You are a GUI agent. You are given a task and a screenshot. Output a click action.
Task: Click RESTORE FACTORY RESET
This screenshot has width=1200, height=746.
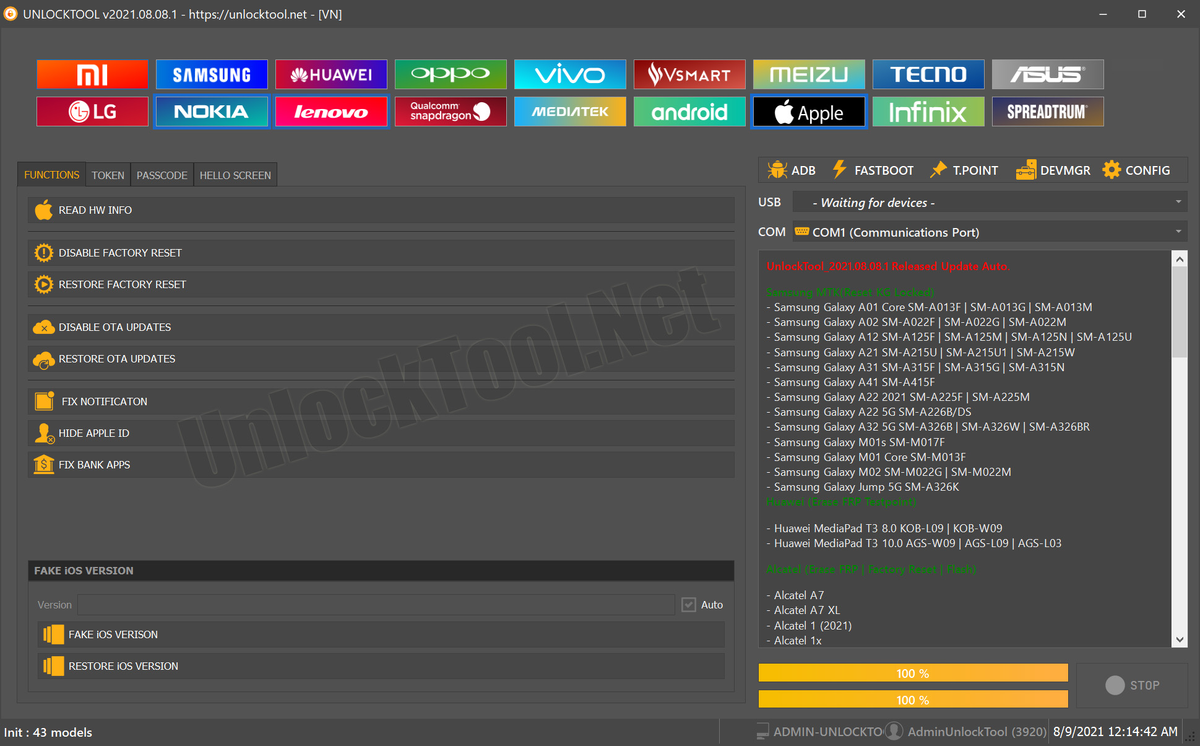(x=381, y=284)
